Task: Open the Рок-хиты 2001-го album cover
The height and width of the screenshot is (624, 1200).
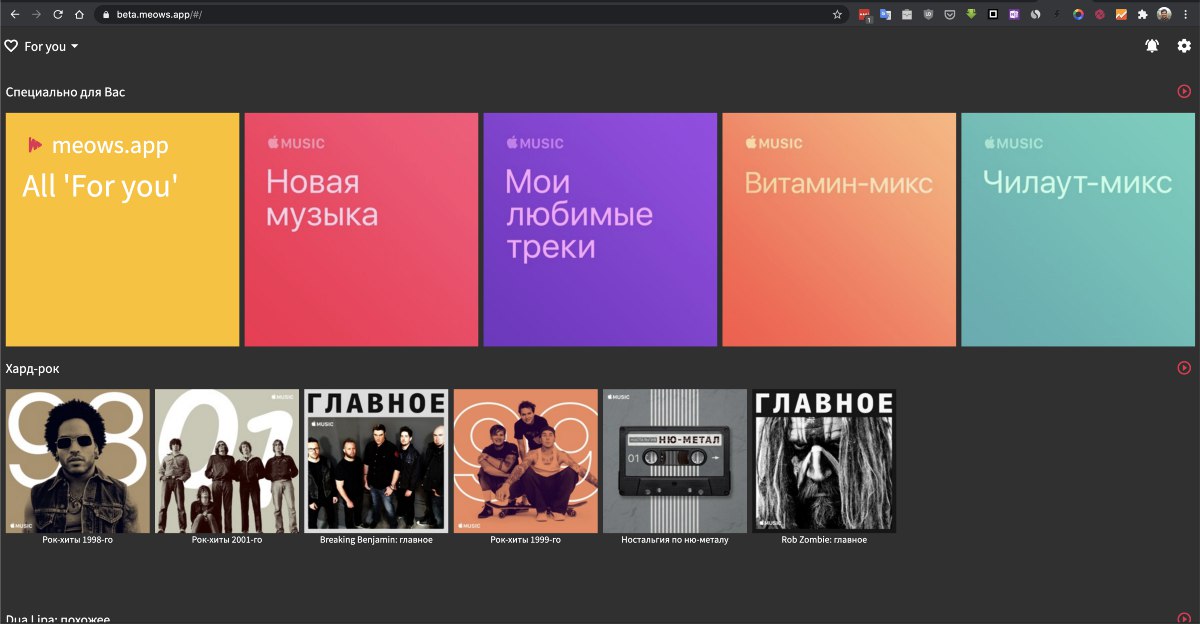Action: [227, 461]
